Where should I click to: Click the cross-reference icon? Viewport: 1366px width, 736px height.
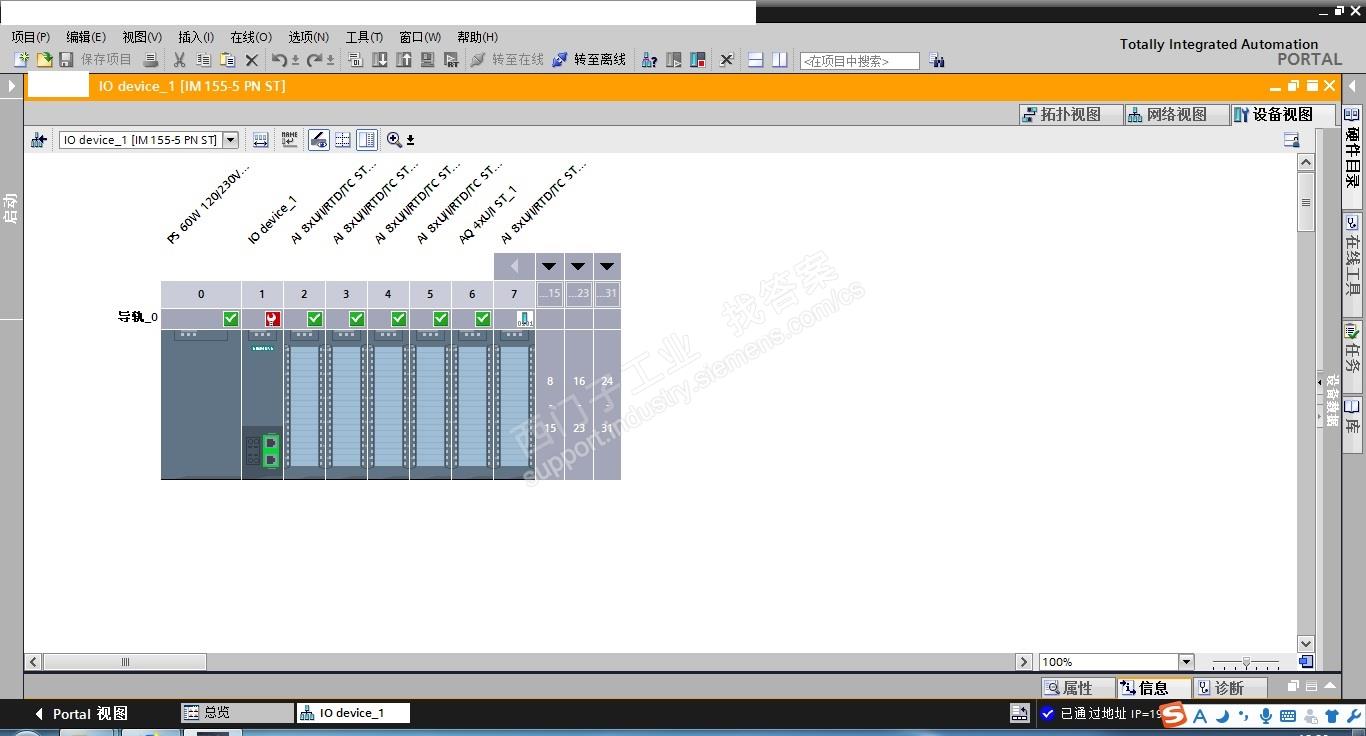(x=727, y=60)
